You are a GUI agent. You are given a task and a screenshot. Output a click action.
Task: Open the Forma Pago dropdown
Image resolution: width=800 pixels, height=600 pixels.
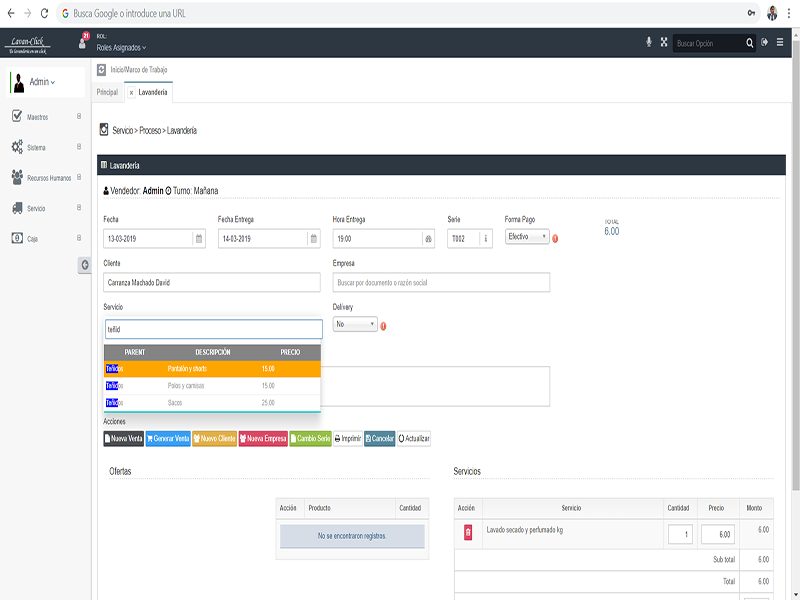pyautogui.click(x=527, y=237)
